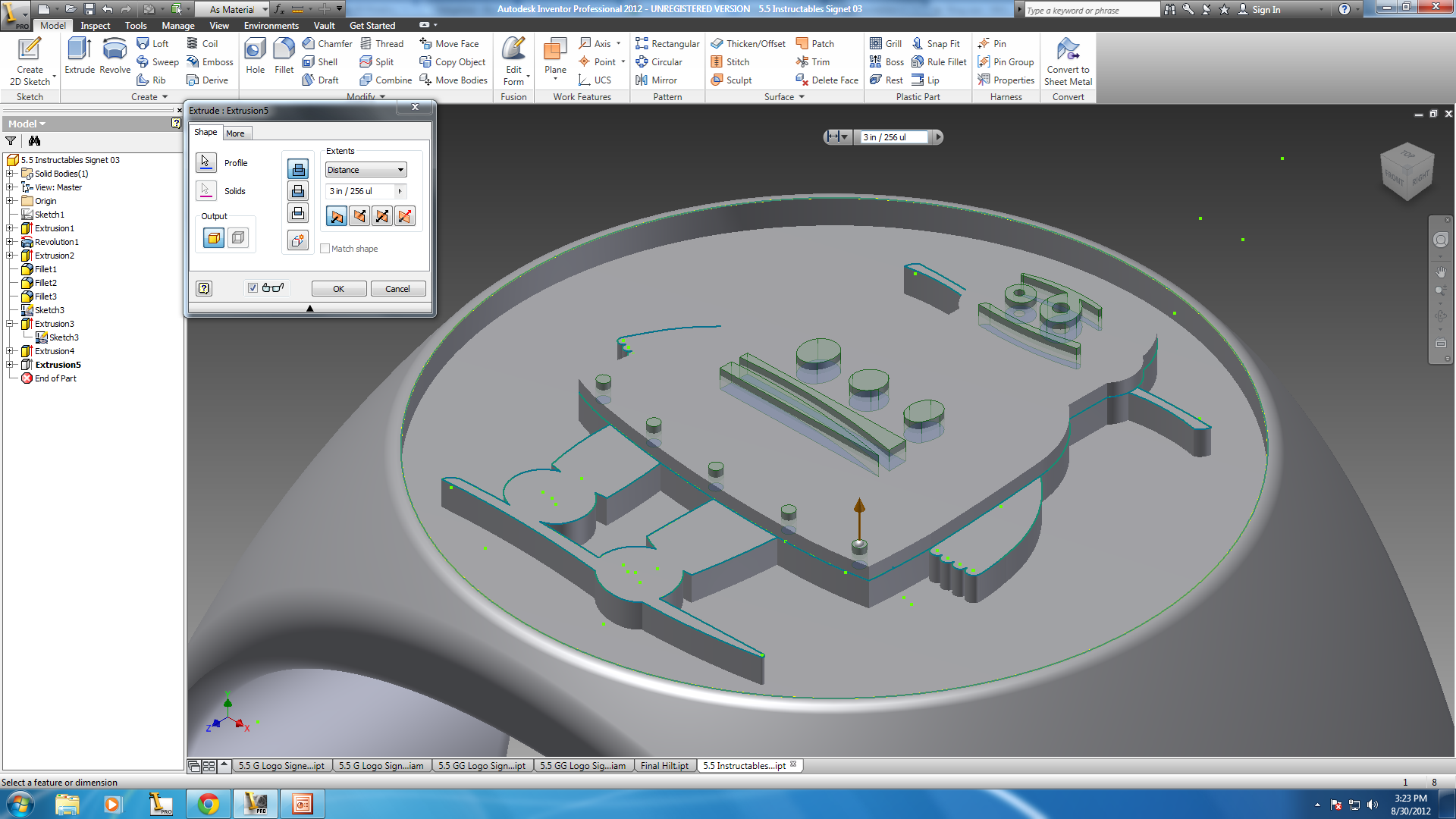Click the keyword search box
Viewport: 1456px width, 819px height.
(1090, 10)
